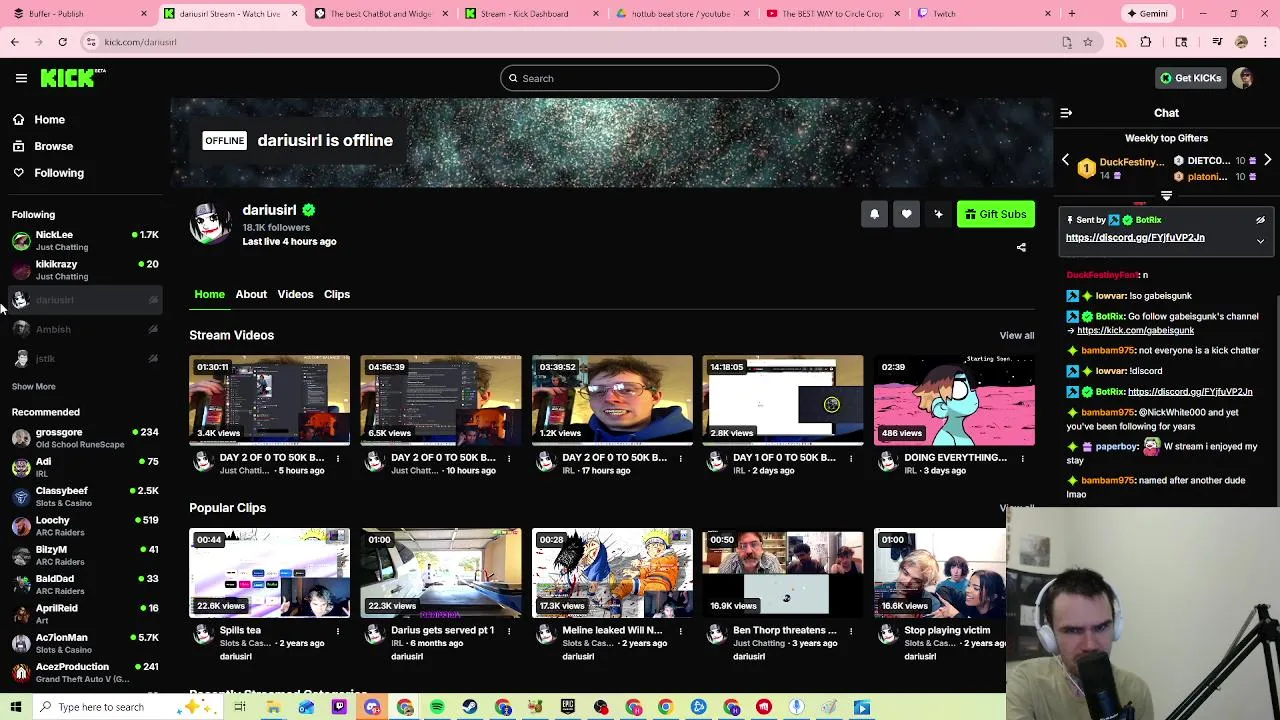Click the Get KICKs button
Image resolution: width=1280 pixels, height=720 pixels.
[1190, 78]
